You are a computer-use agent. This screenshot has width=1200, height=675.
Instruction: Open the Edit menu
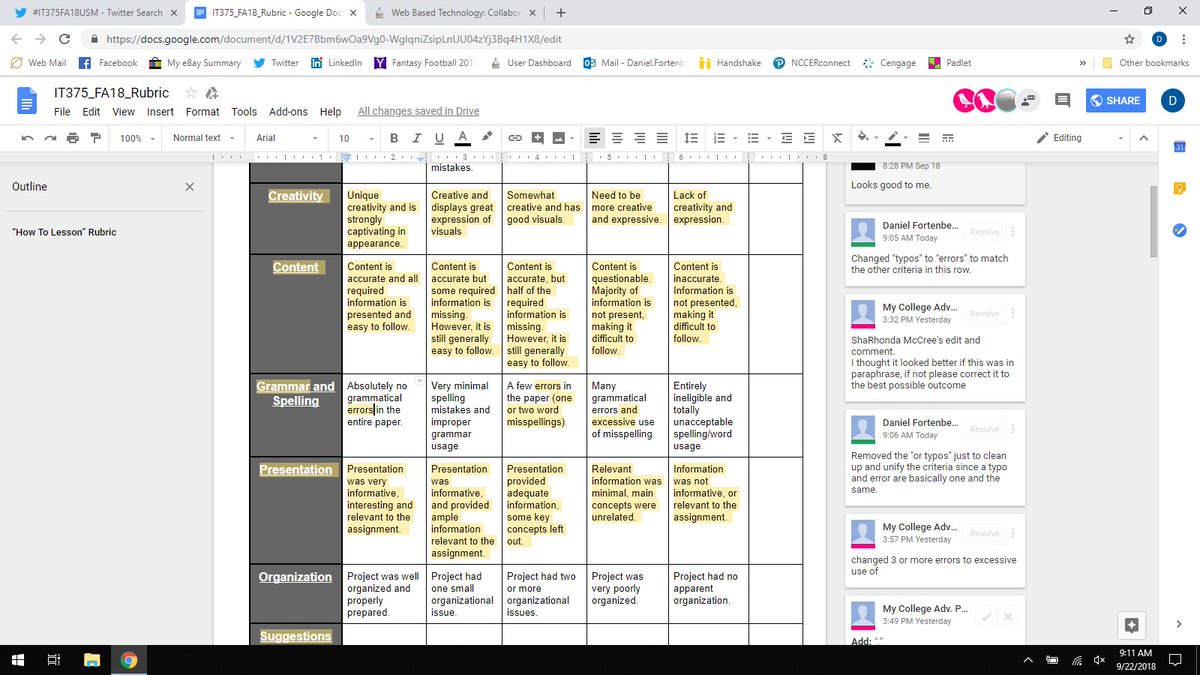click(91, 112)
